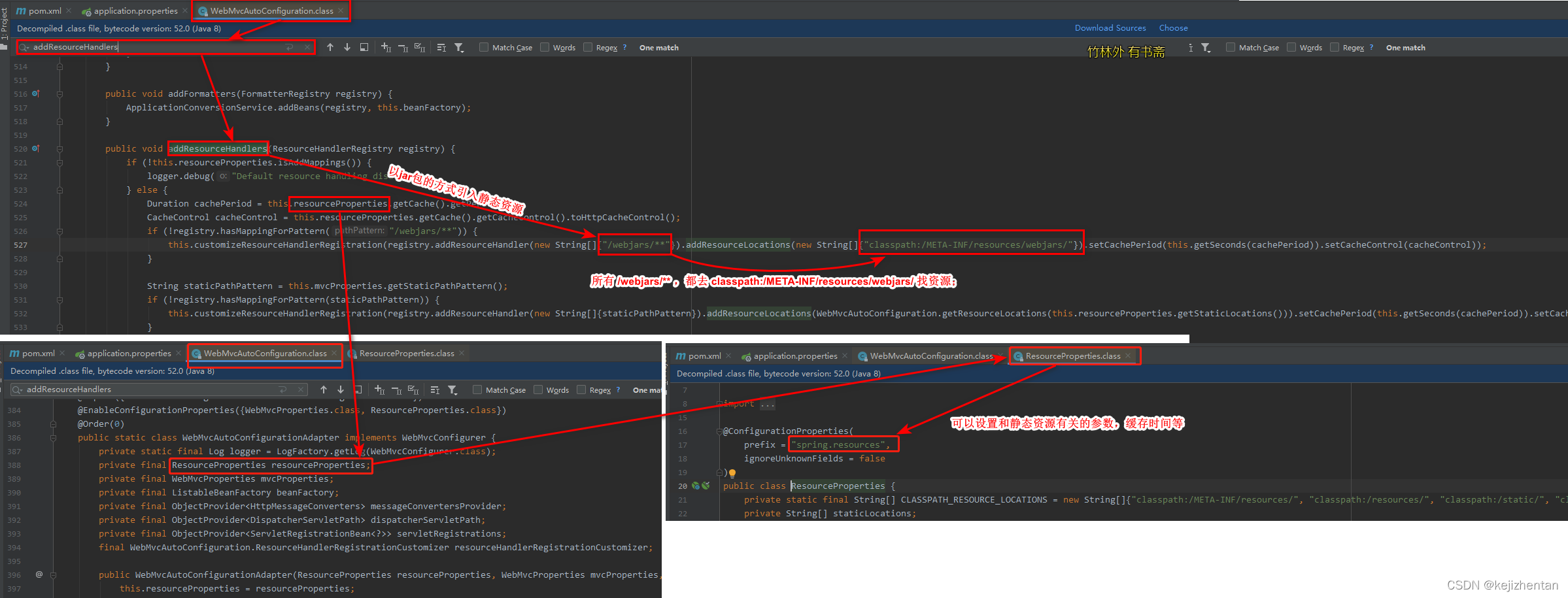Open search history magnifier dropdown in top search field
The height and width of the screenshot is (598, 1568).
pos(24,47)
